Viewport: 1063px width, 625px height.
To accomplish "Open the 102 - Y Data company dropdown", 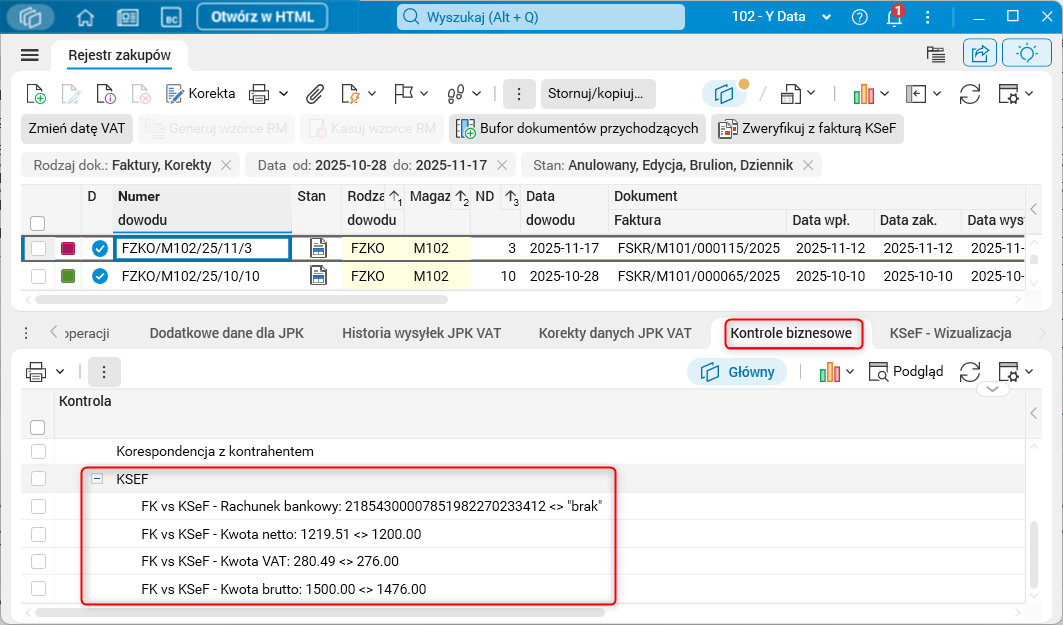I will tap(781, 17).
